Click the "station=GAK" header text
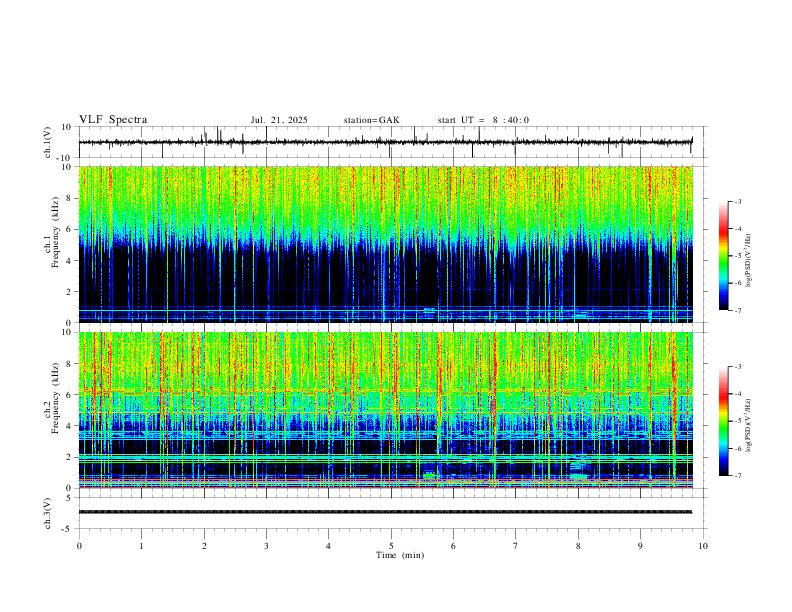Image resolution: width=792 pixels, height=612 pixels. tap(371, 120)
